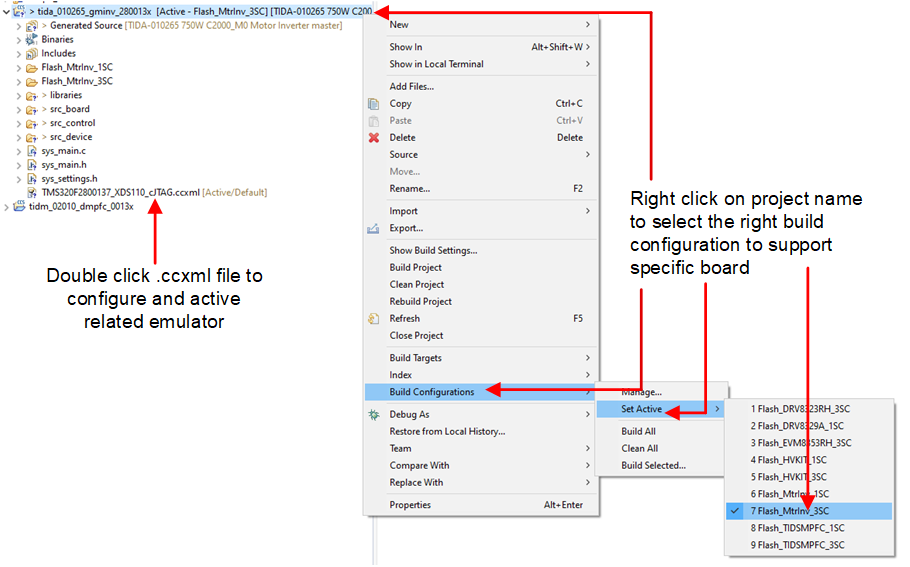Open the Build Configurations submenu
The height and width of the screenshot is (567, 910).
432,392
